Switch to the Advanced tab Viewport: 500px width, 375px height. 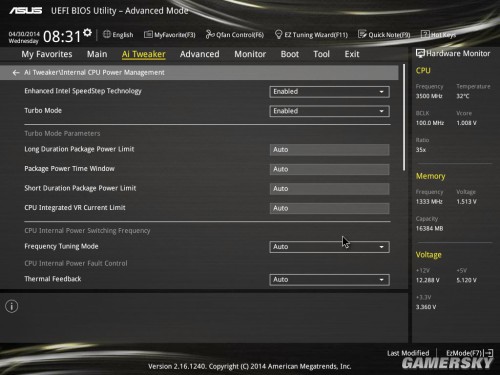click(200, 54)
